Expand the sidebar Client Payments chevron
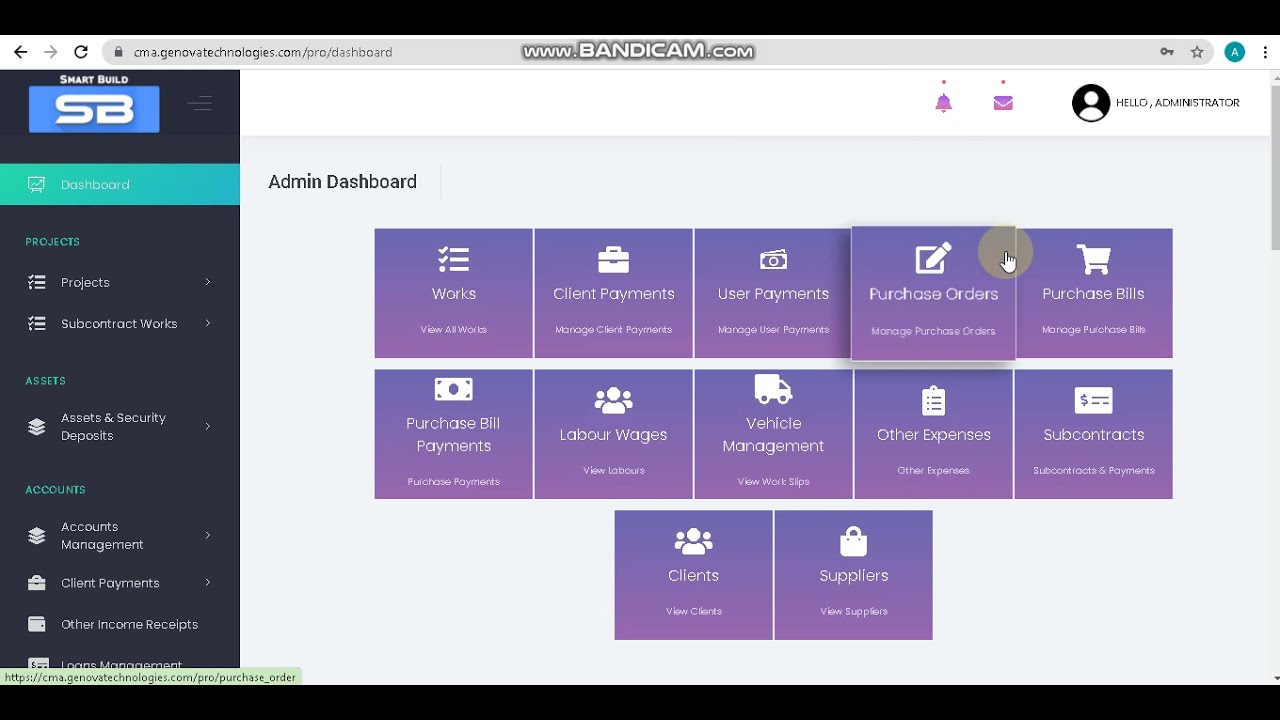Image resolution: width=1280 pixels, height=720 pixels. point(208,583)
